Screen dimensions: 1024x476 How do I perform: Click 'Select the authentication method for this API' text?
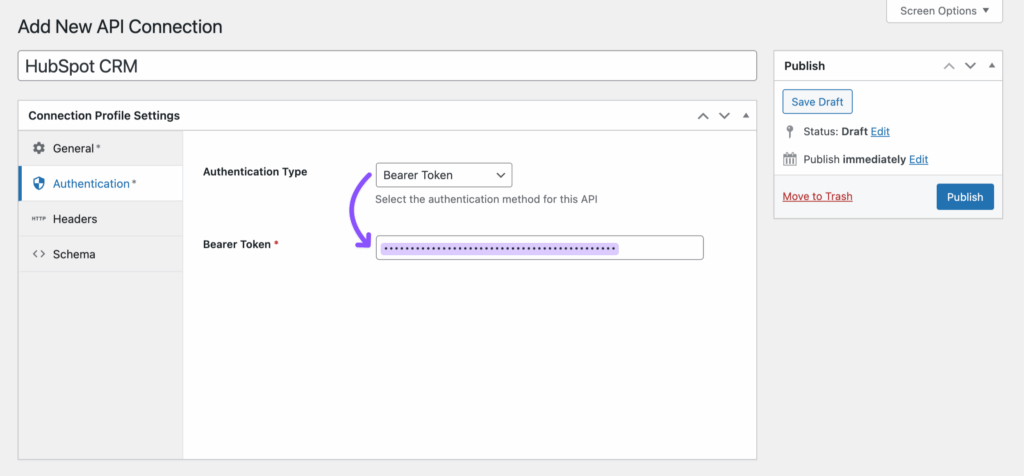(x=487, y=199)
